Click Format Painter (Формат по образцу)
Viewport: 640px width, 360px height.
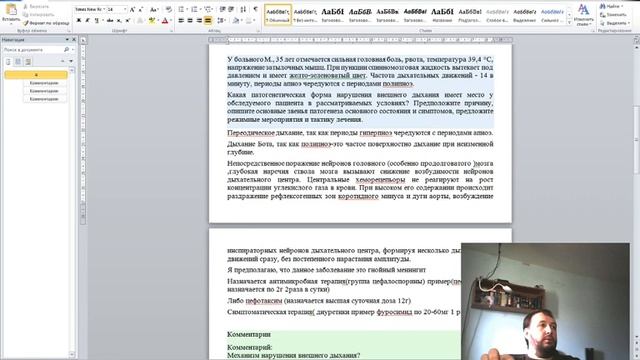point(46,23)
